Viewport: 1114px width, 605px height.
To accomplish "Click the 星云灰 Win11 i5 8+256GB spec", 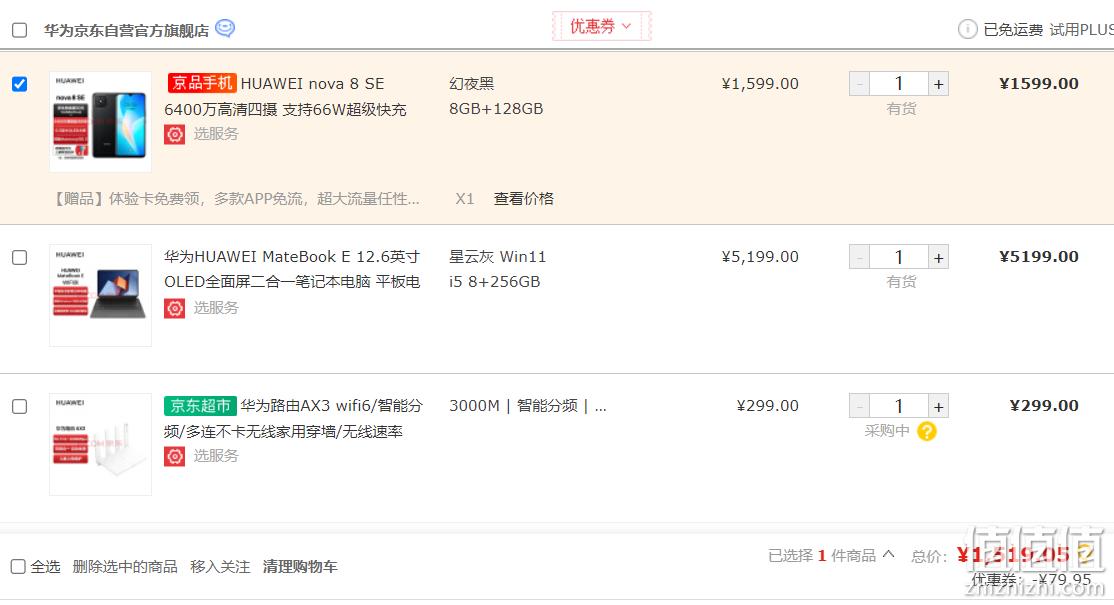I will pyautogui.click(x=497, y=269).
